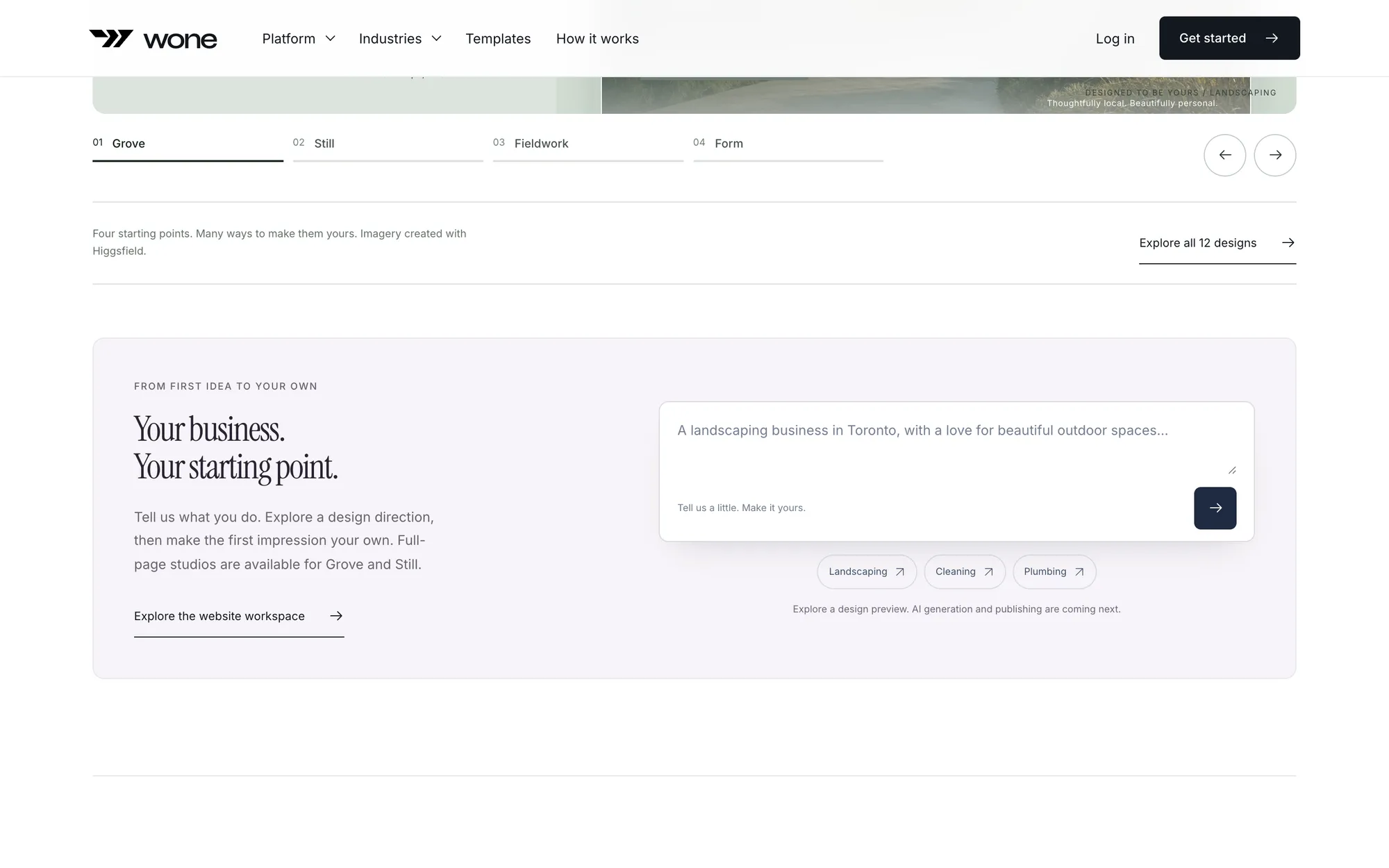Click the 'Four starting points' caption text
The width and height of the screenshot is (1389, 868).
279,242
